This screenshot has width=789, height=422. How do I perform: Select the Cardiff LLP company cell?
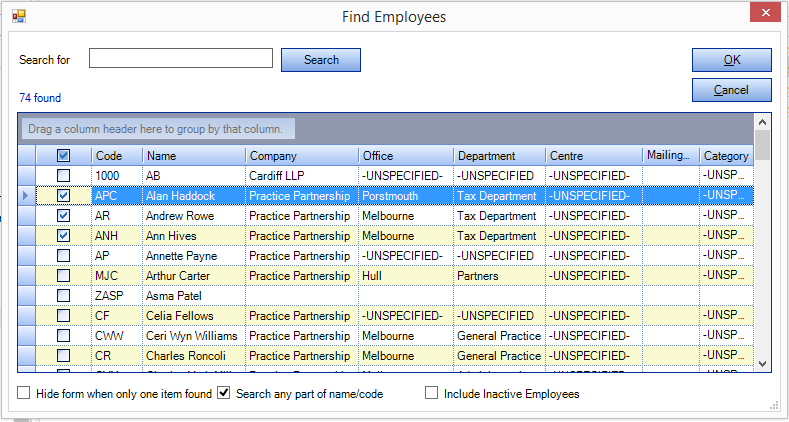pyautogui.click(x=302, y=176)
